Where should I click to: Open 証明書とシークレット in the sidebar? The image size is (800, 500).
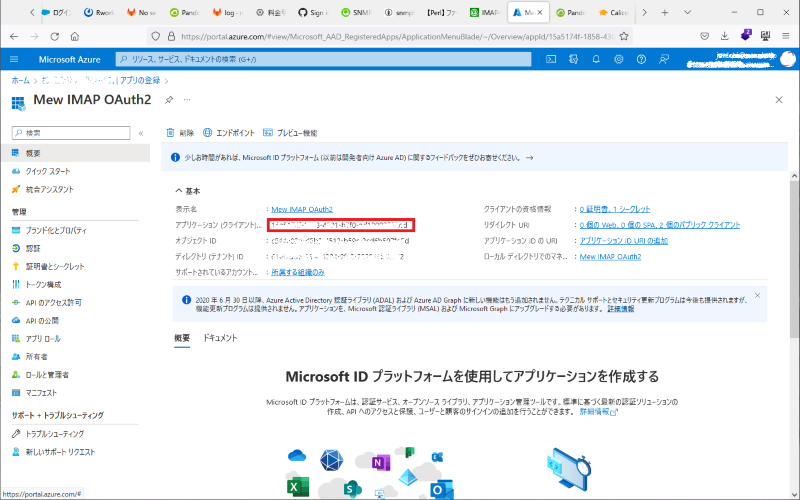click(54, 266)
